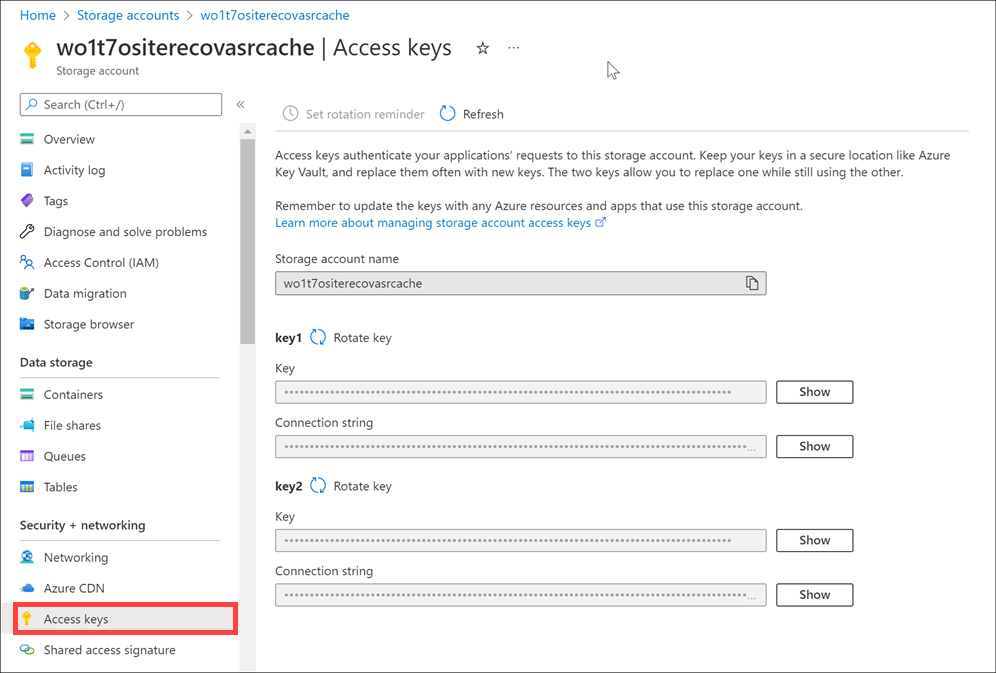Click Shared access signature icon

(27, 650)
